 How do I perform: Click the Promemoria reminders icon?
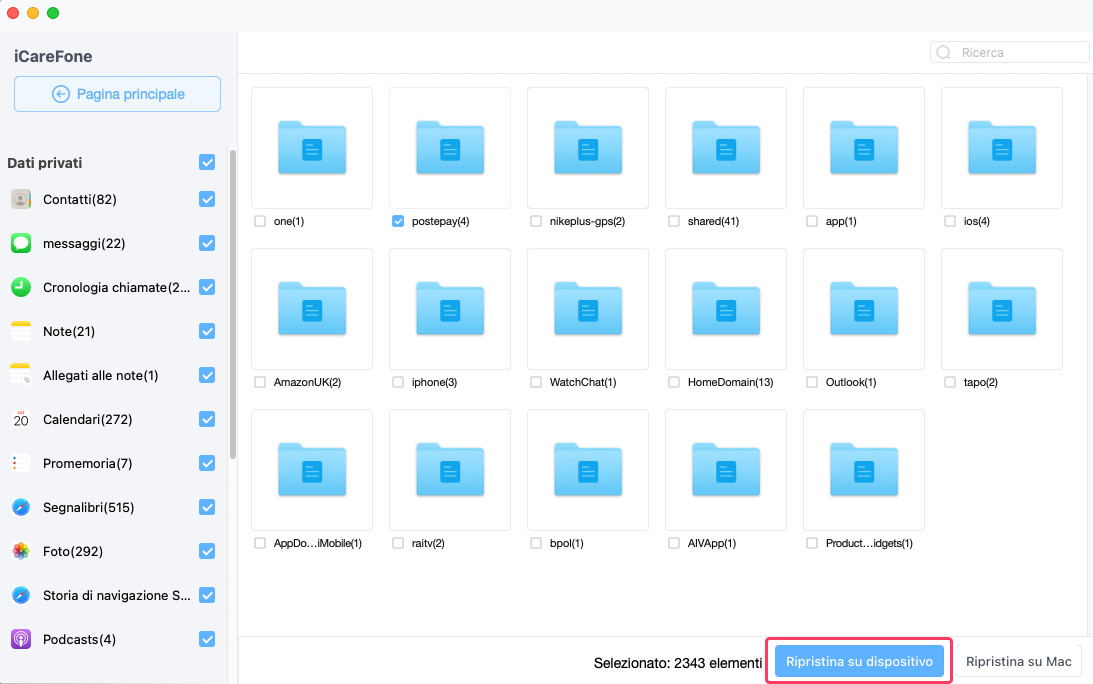tap(21, 463)
